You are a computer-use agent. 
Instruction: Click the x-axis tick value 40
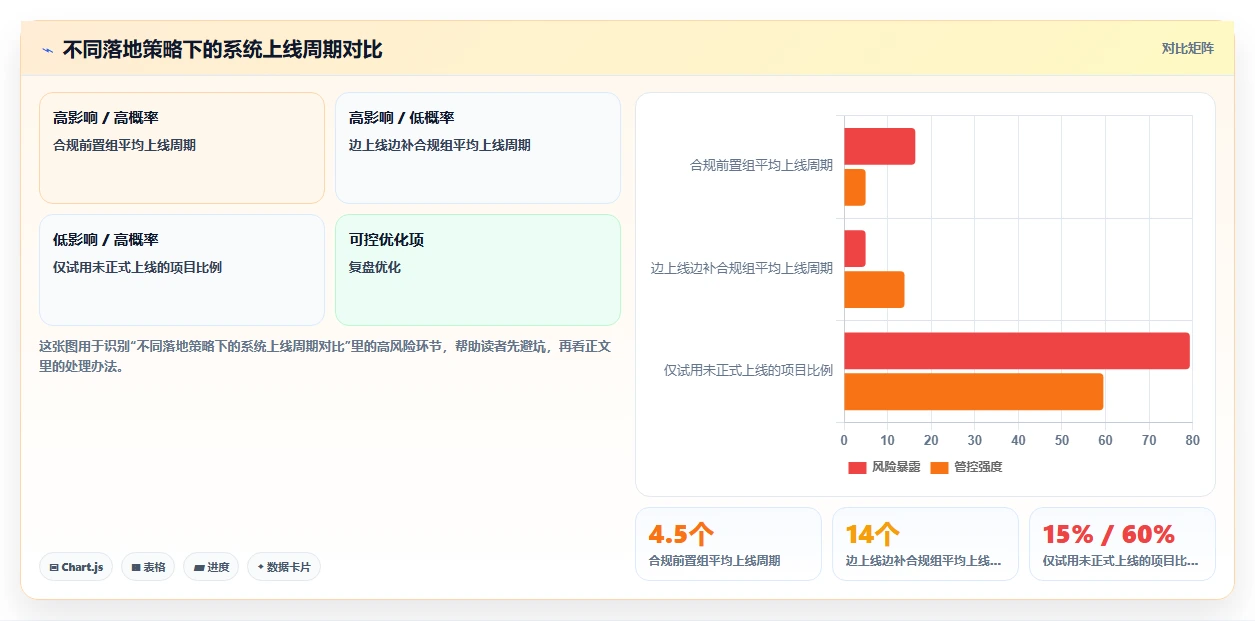1018,441
